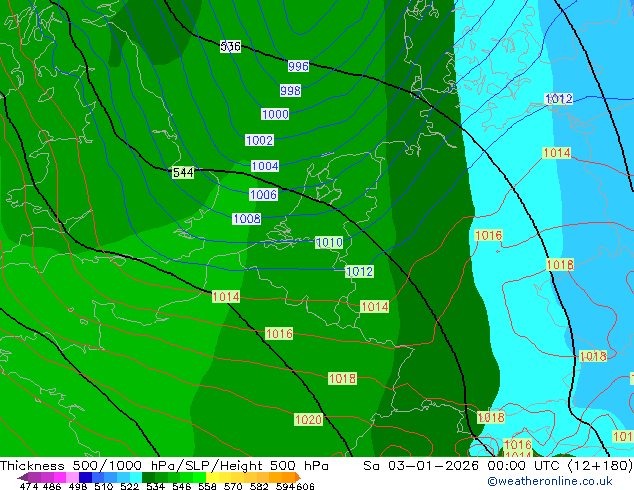Screen dimensions: 634x490
Task: Click the 474 legend value
Action: point(29,486)
